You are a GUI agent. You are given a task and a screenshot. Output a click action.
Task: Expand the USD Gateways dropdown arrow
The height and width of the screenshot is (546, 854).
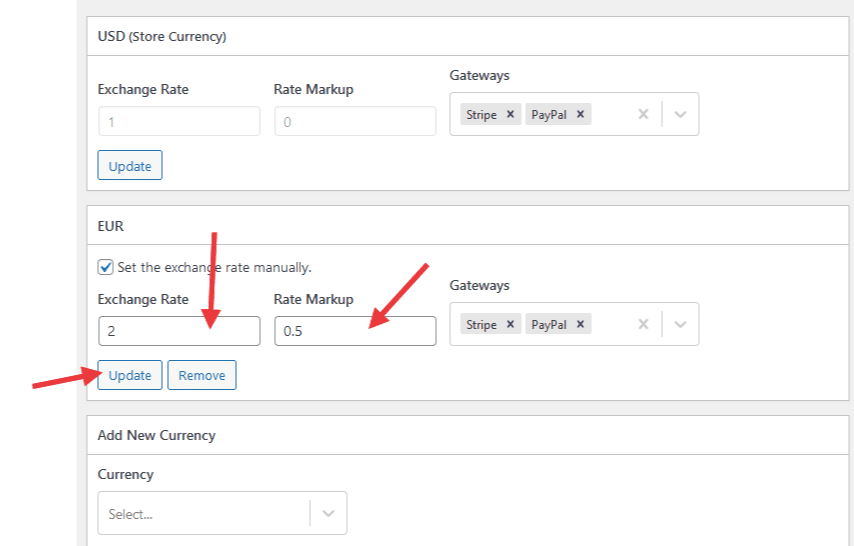[x=680, y=114]
